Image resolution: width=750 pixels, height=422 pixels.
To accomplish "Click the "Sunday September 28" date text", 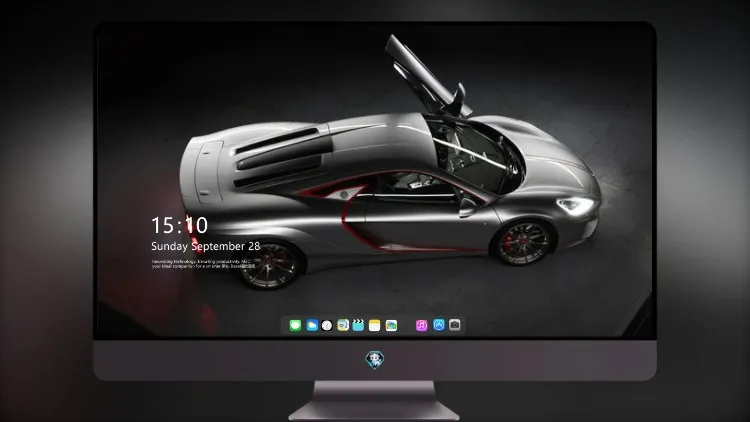I will (x=206, y=246).
